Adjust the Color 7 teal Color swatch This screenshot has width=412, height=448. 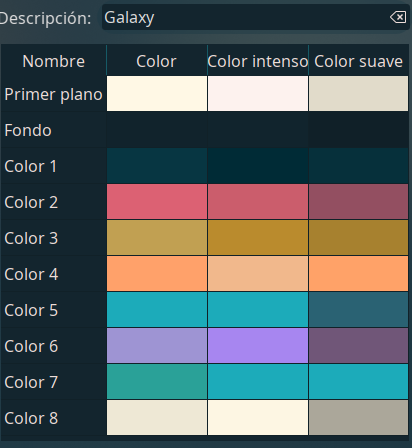(157, 382)
